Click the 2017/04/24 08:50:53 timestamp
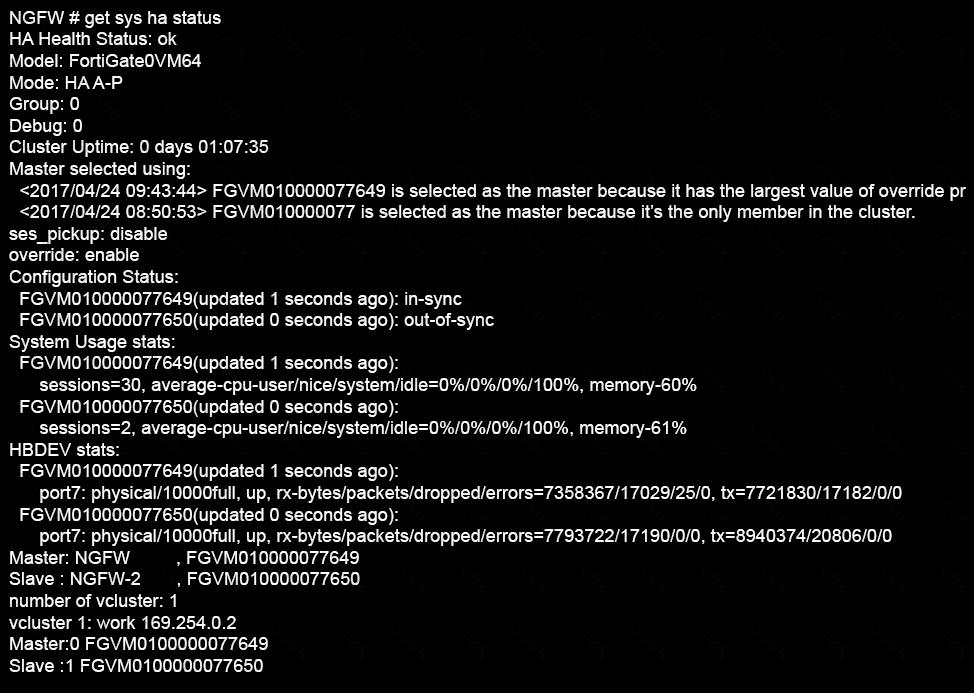 click(112, 212)
